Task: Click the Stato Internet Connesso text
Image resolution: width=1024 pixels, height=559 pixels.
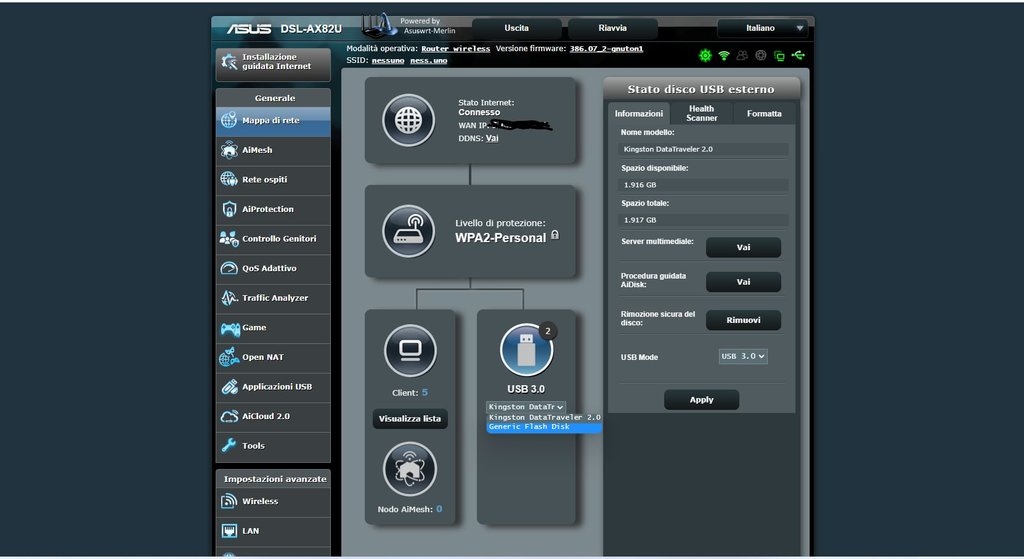Action: [479, 112]
